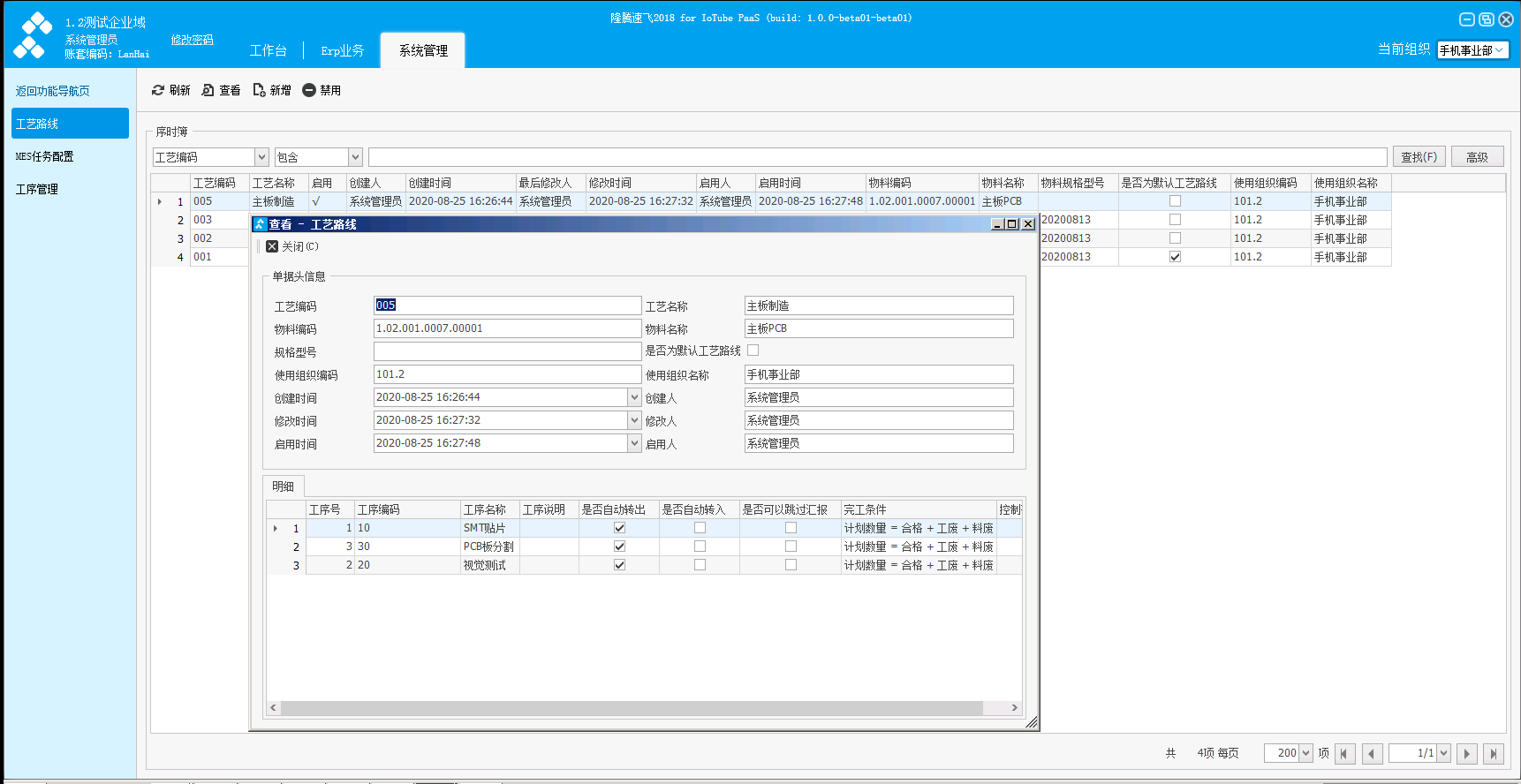Click 返回功能导航页 link
This screenshot has height=784, width=1521.
(x=52, y=91)
